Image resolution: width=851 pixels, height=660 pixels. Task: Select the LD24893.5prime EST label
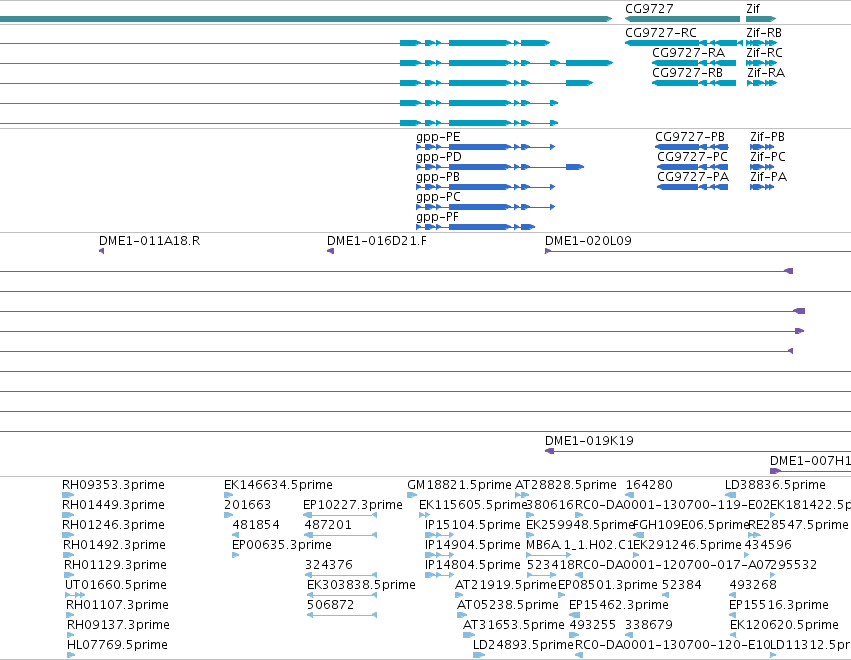(523, 645)
